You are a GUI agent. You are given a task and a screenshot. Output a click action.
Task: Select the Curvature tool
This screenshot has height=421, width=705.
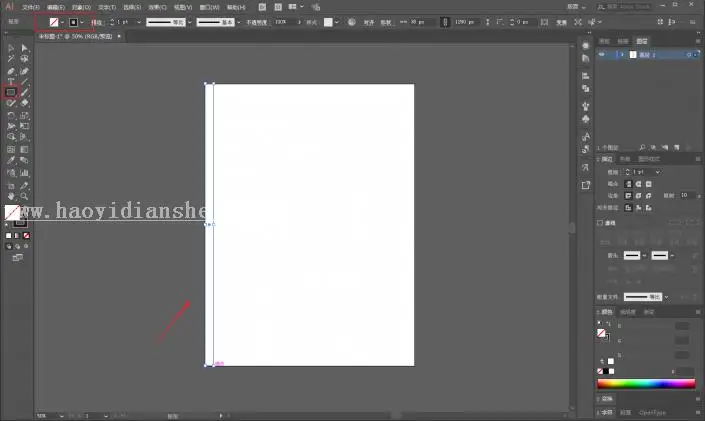tap(24, 71)
